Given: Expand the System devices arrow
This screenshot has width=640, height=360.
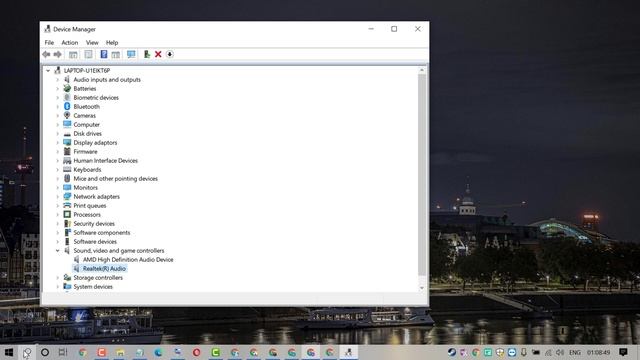Looking at the screenshot, I should [58, 287].
